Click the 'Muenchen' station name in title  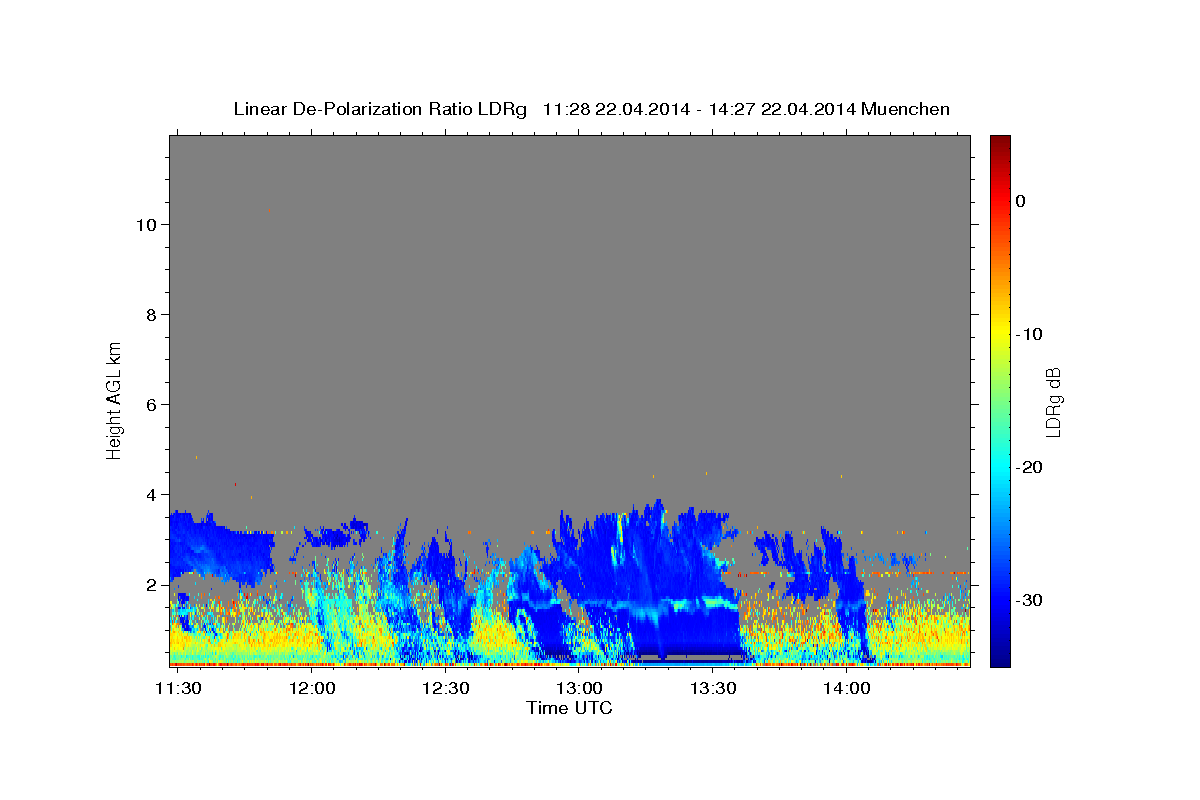[x=905, y=109]
